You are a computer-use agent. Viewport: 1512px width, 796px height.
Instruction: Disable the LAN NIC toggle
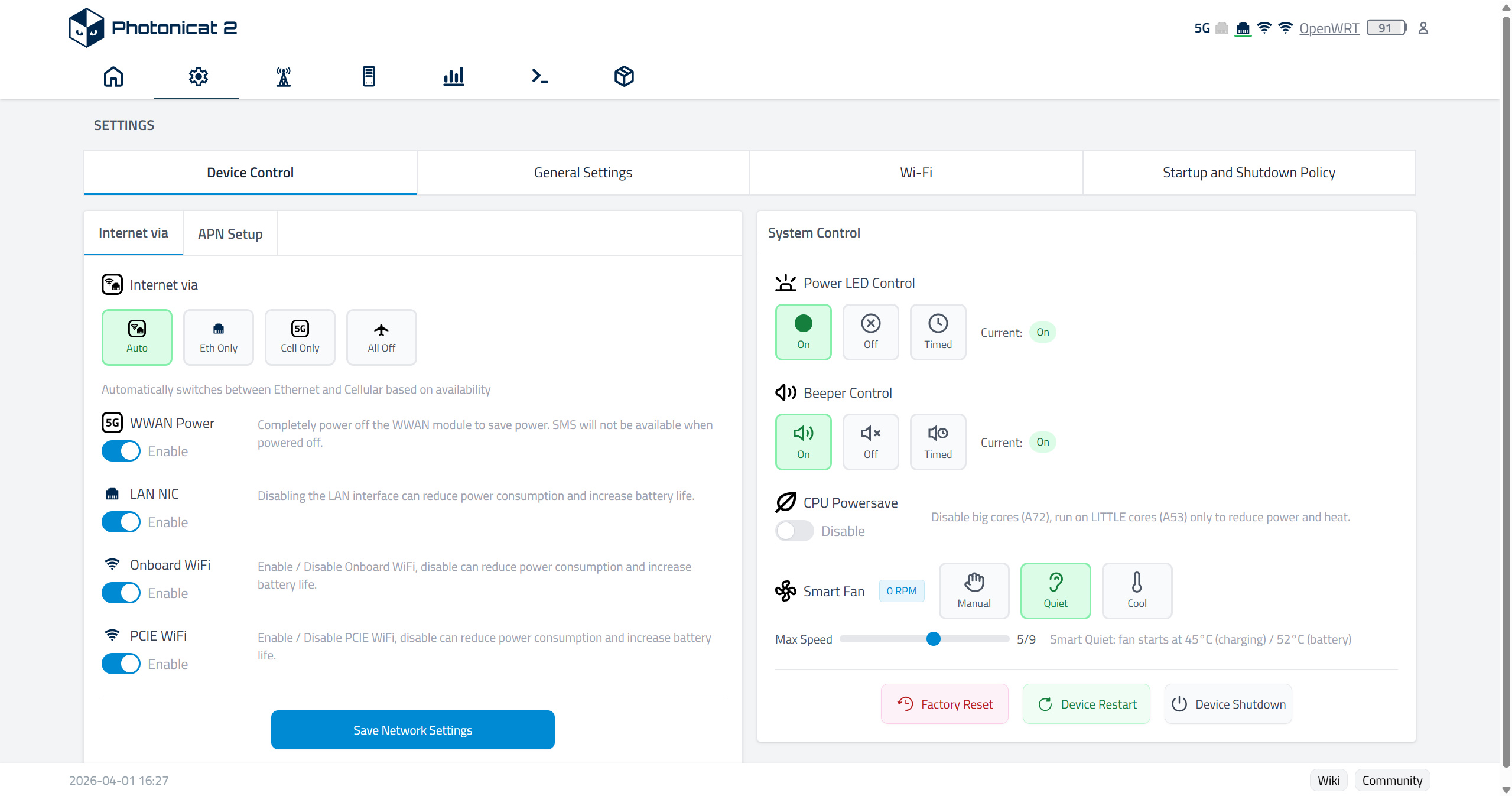pyautogui.click(x=121, y=522)
